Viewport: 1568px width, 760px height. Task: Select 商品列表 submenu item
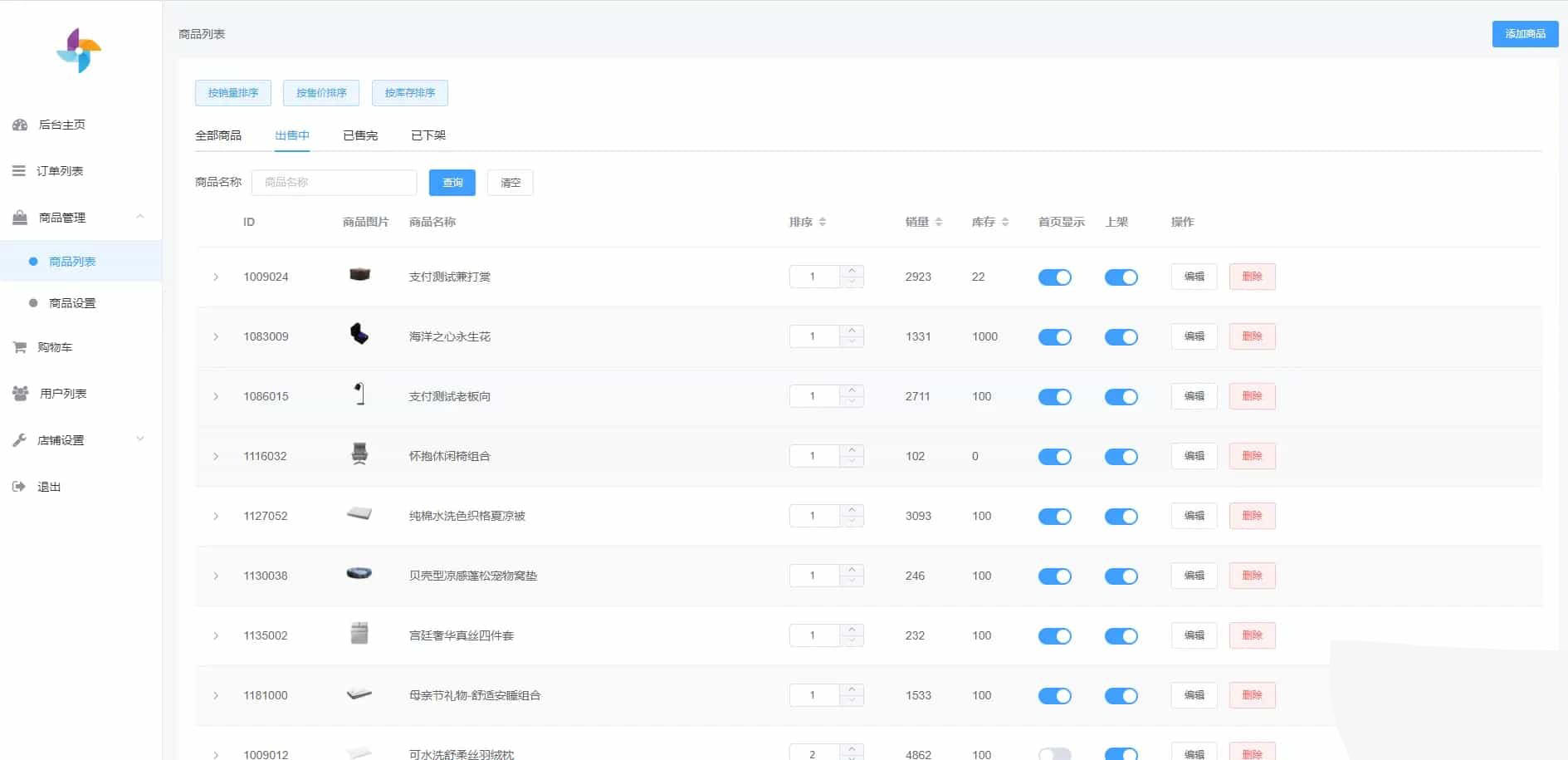72,262
